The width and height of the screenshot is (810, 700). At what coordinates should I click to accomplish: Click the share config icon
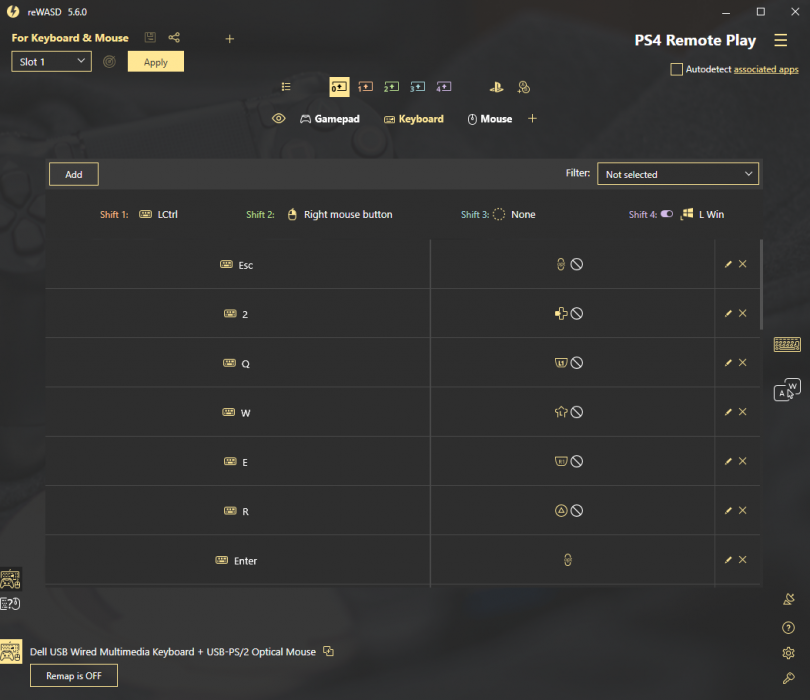coord(174,38)
